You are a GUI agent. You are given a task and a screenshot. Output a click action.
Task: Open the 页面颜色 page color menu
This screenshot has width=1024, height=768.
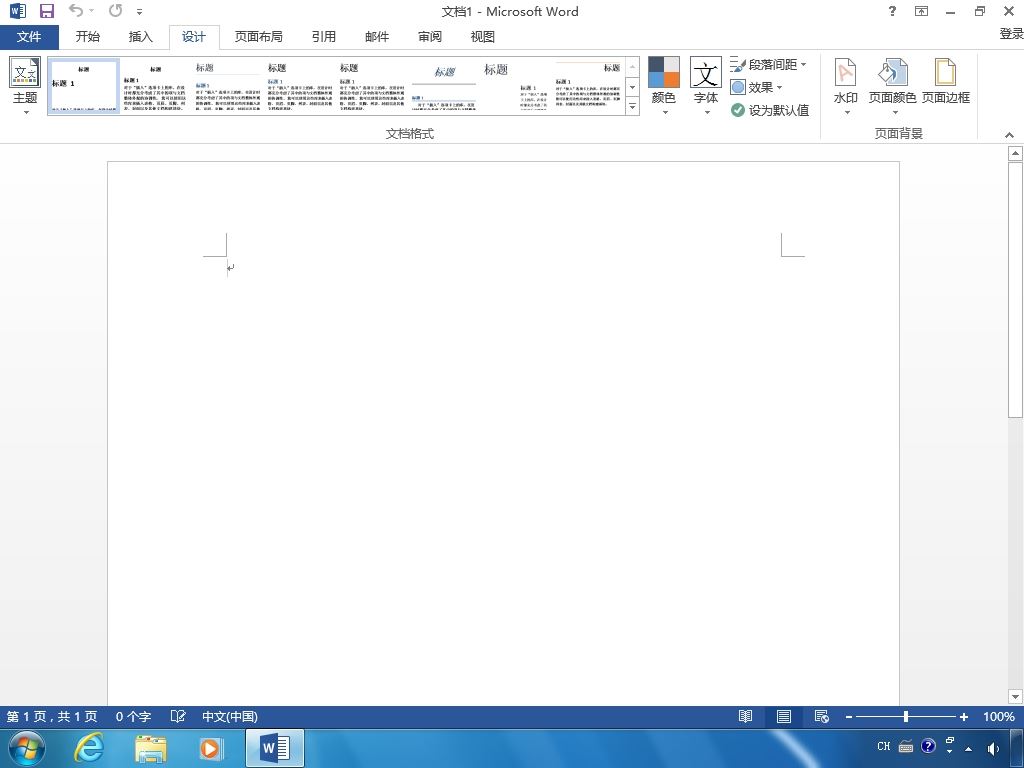point(892,86)
